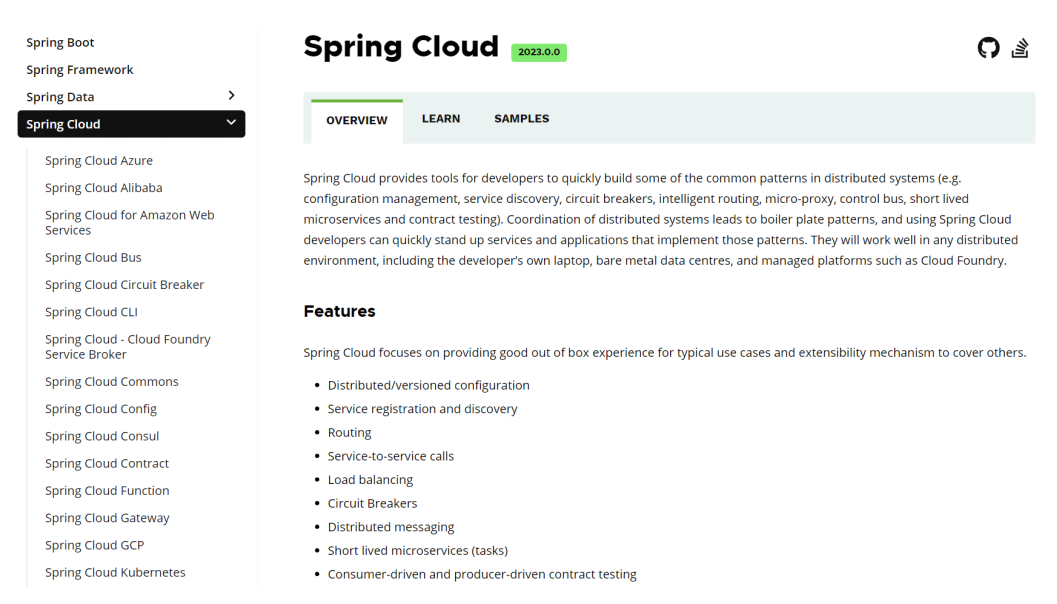The height and width of the screenshot is (604, 1057).
Task: Open Spring Cloud Gateway
Action: pos(107,518)
